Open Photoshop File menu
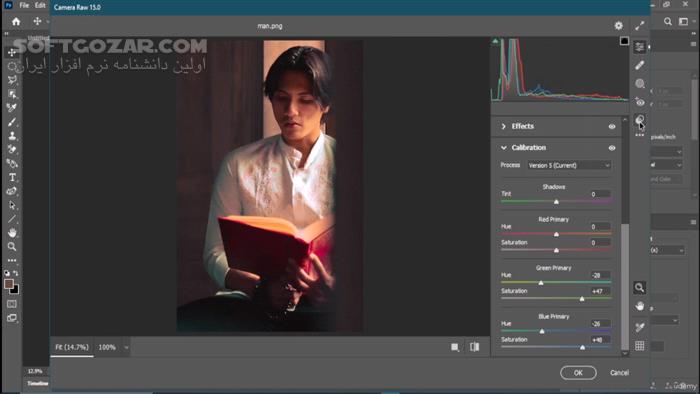 pyautogui.click(x=24, y=5)
